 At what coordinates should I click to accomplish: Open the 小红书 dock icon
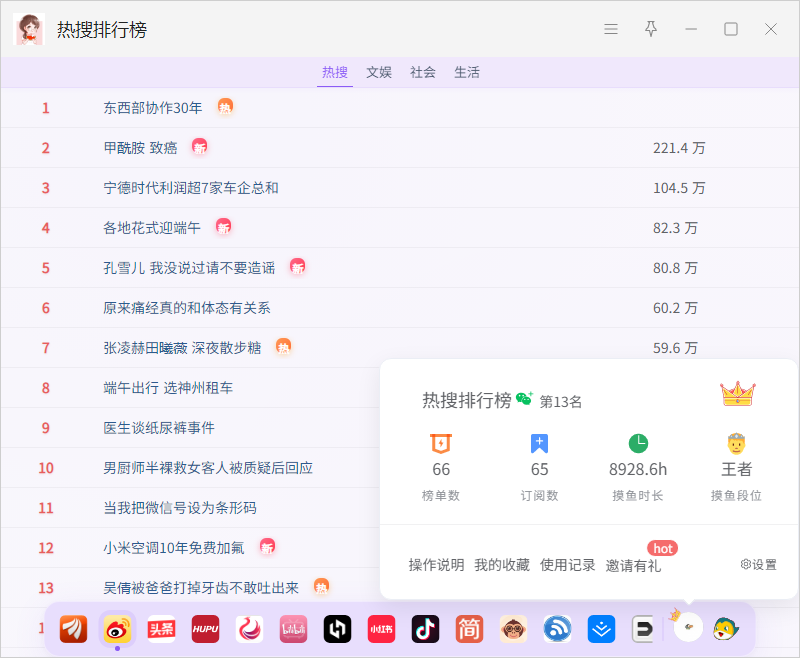pos(381,629)
